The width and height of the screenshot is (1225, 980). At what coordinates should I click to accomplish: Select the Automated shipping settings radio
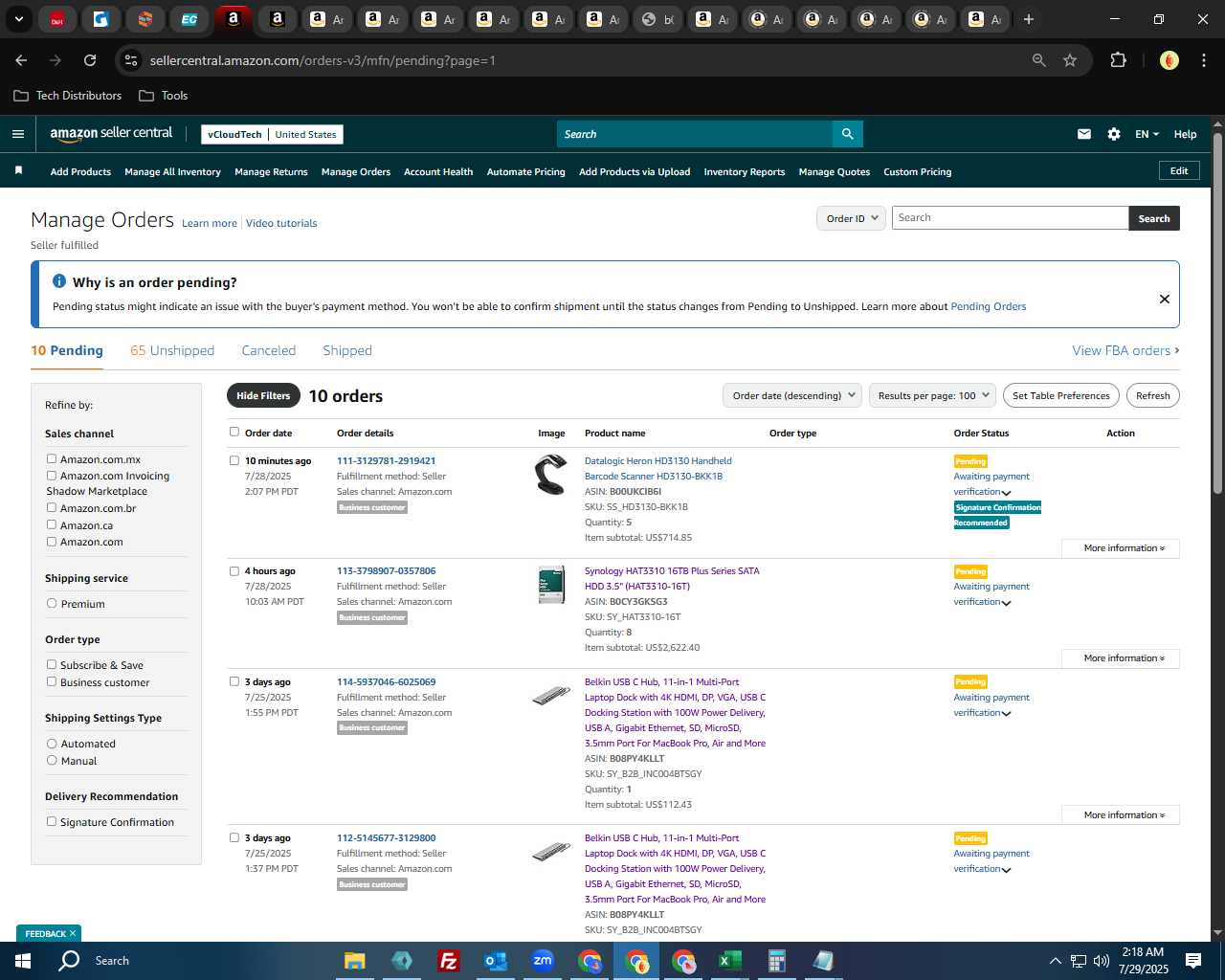(52, 743)
